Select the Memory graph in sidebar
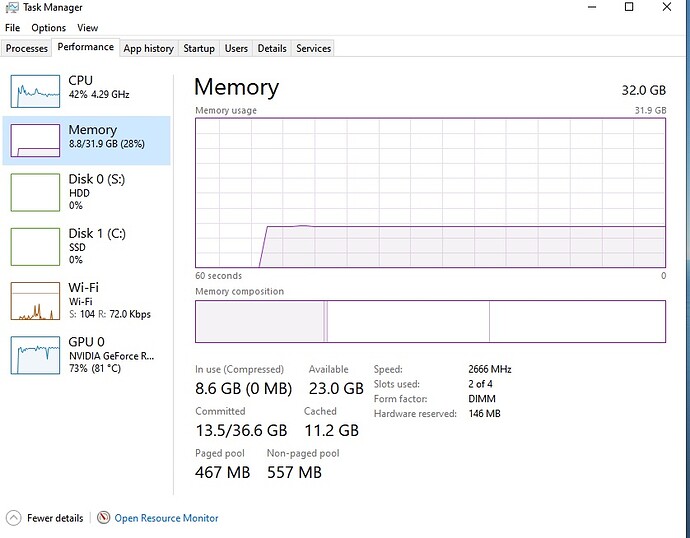Image resolution: width=690 pixels, height=538 pixels. [x=35, y=140]
